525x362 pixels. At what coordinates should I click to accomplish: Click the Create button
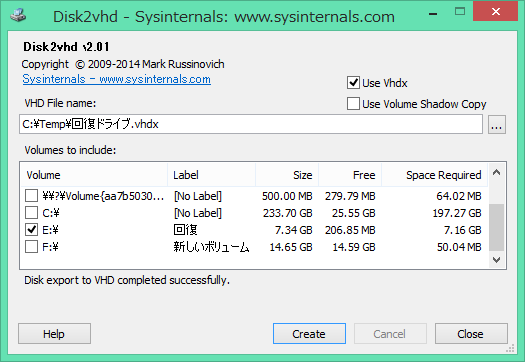[309, 334]
